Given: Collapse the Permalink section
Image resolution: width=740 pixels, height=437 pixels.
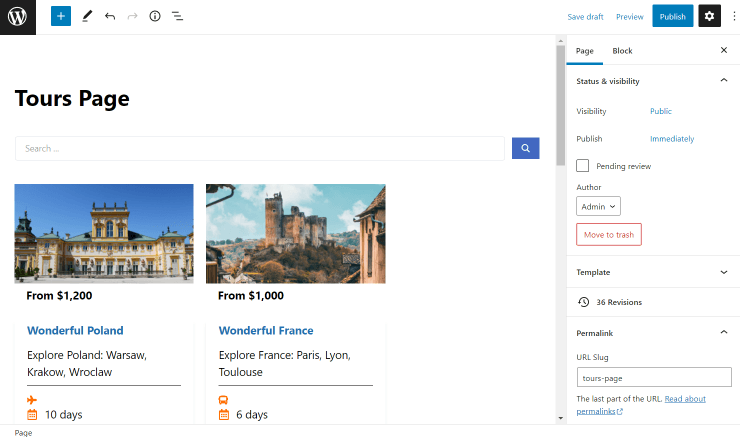Looking at the screenshot, I should click(723, 332).
